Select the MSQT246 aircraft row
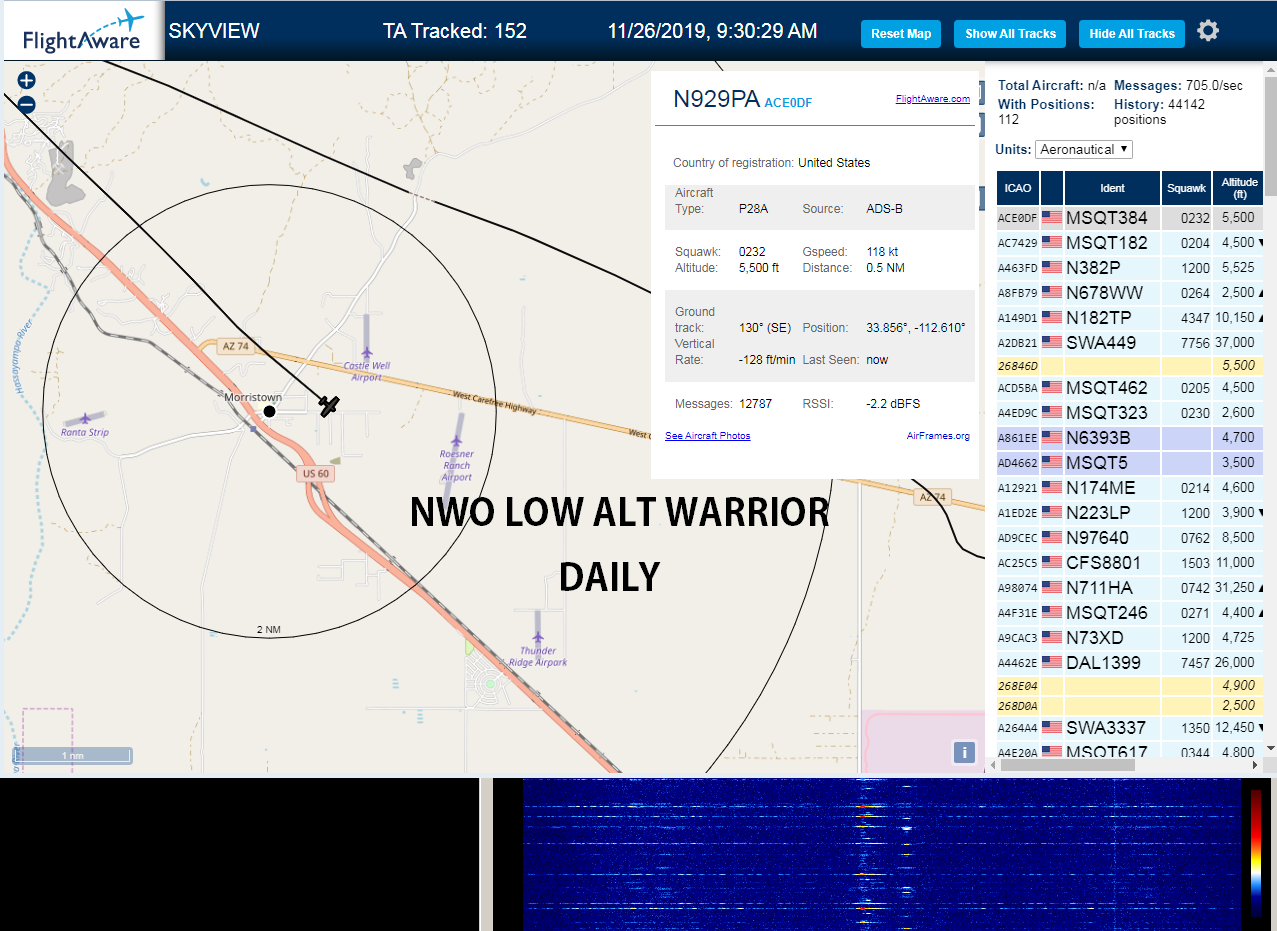The height and width of the screenshot is (931, 1277). click(x=1130, y=612)
